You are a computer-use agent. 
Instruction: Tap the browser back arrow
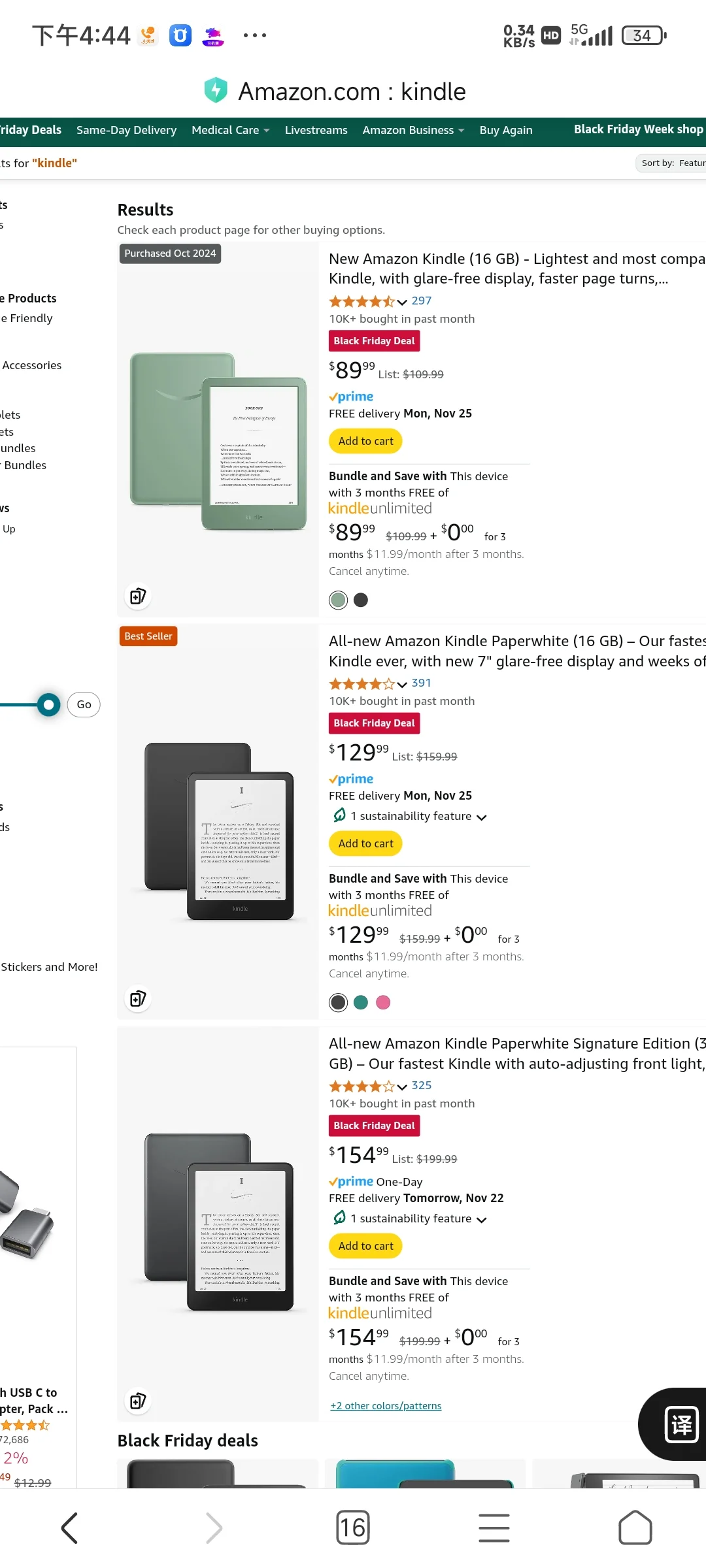[70, 1528]
